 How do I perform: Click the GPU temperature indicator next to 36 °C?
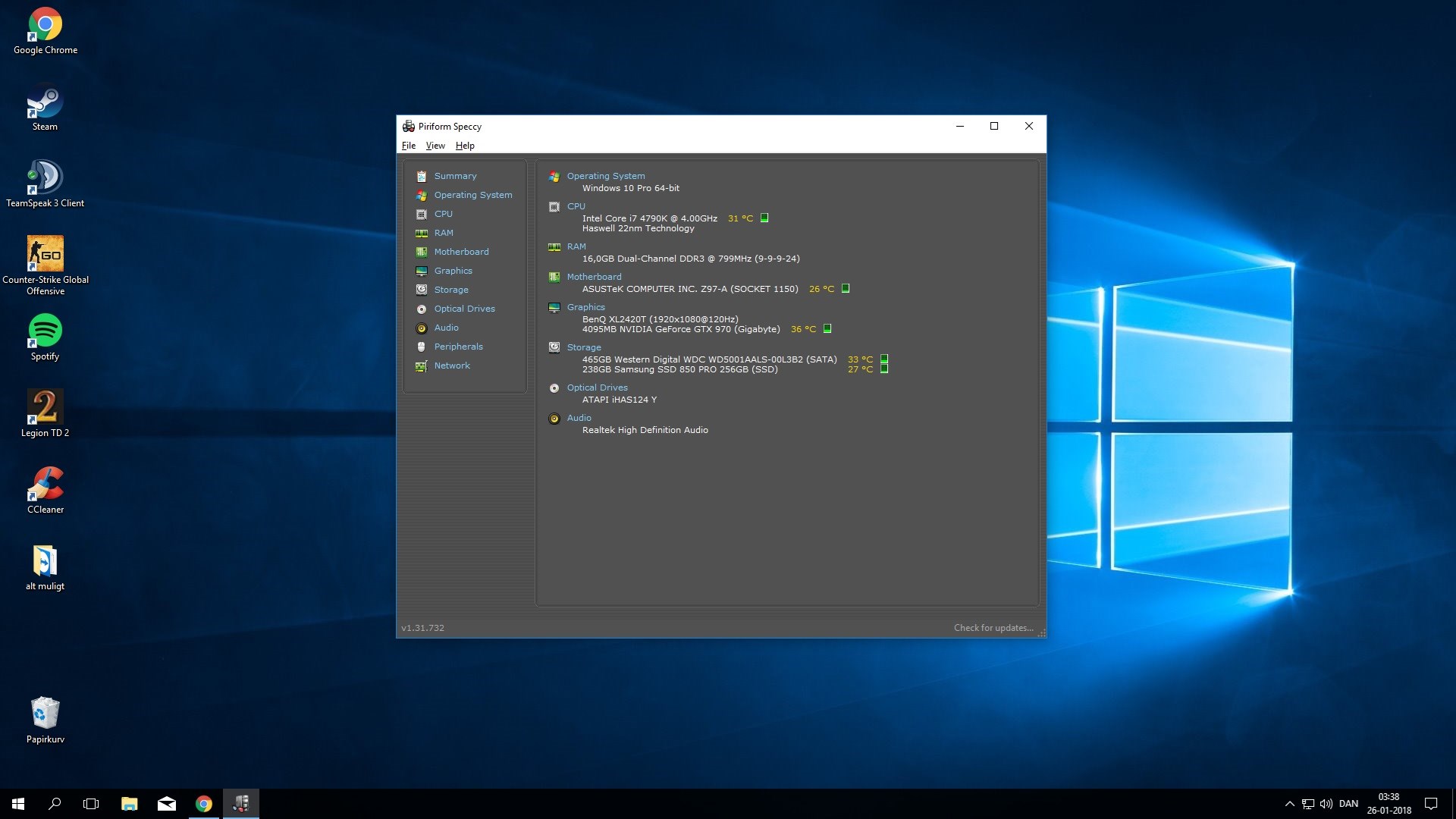click(x=827, y=328)
